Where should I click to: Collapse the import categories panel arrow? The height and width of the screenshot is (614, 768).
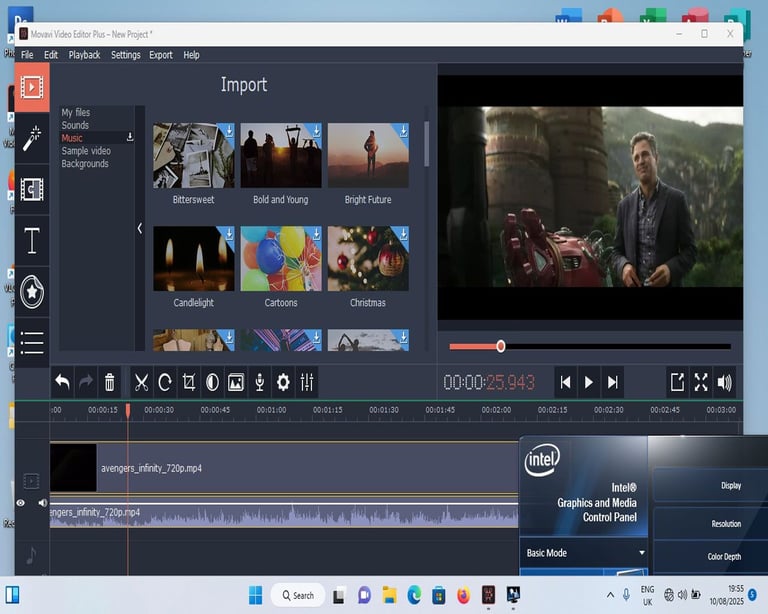140,228
